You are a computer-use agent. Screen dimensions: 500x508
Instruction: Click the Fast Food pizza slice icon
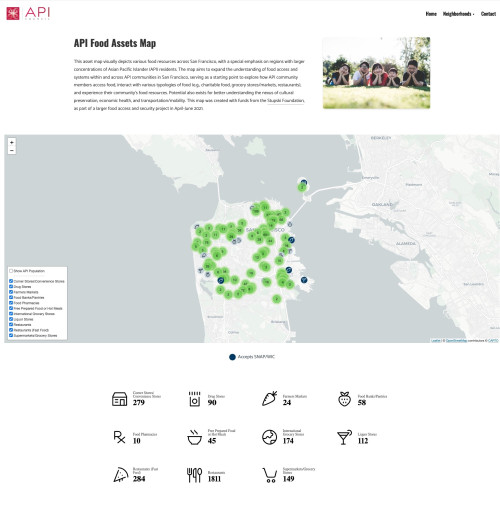pos(121,475)
